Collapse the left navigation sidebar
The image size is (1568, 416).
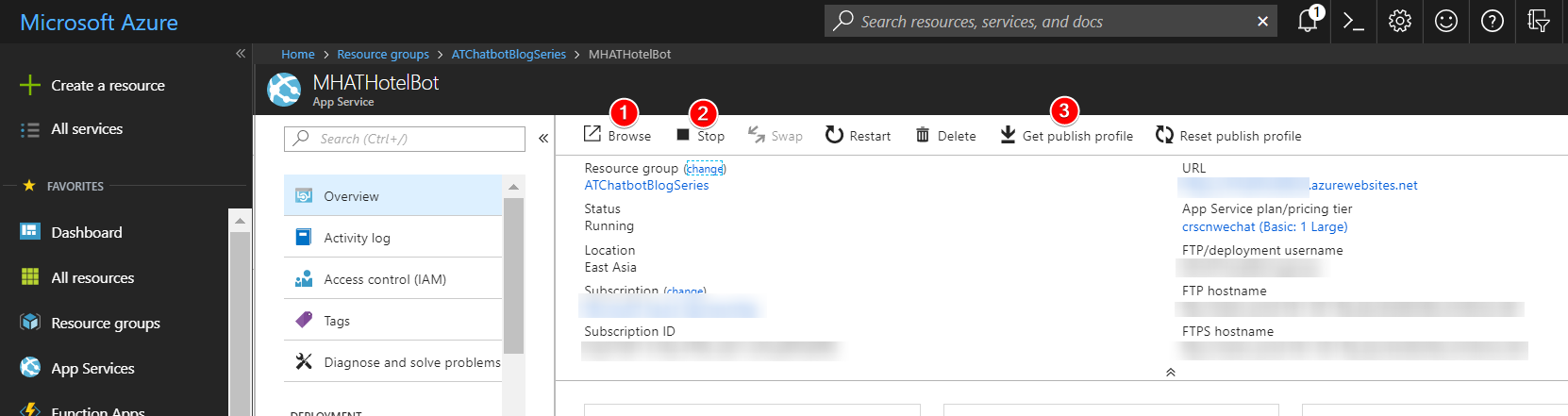point(241,54)
